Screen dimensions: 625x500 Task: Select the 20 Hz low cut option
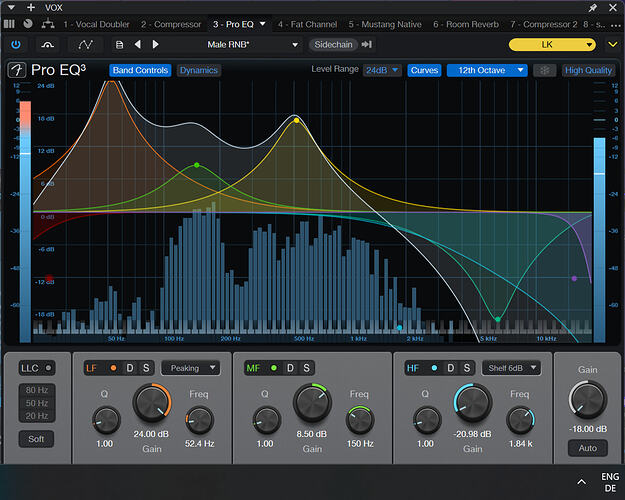click(37, 416)
